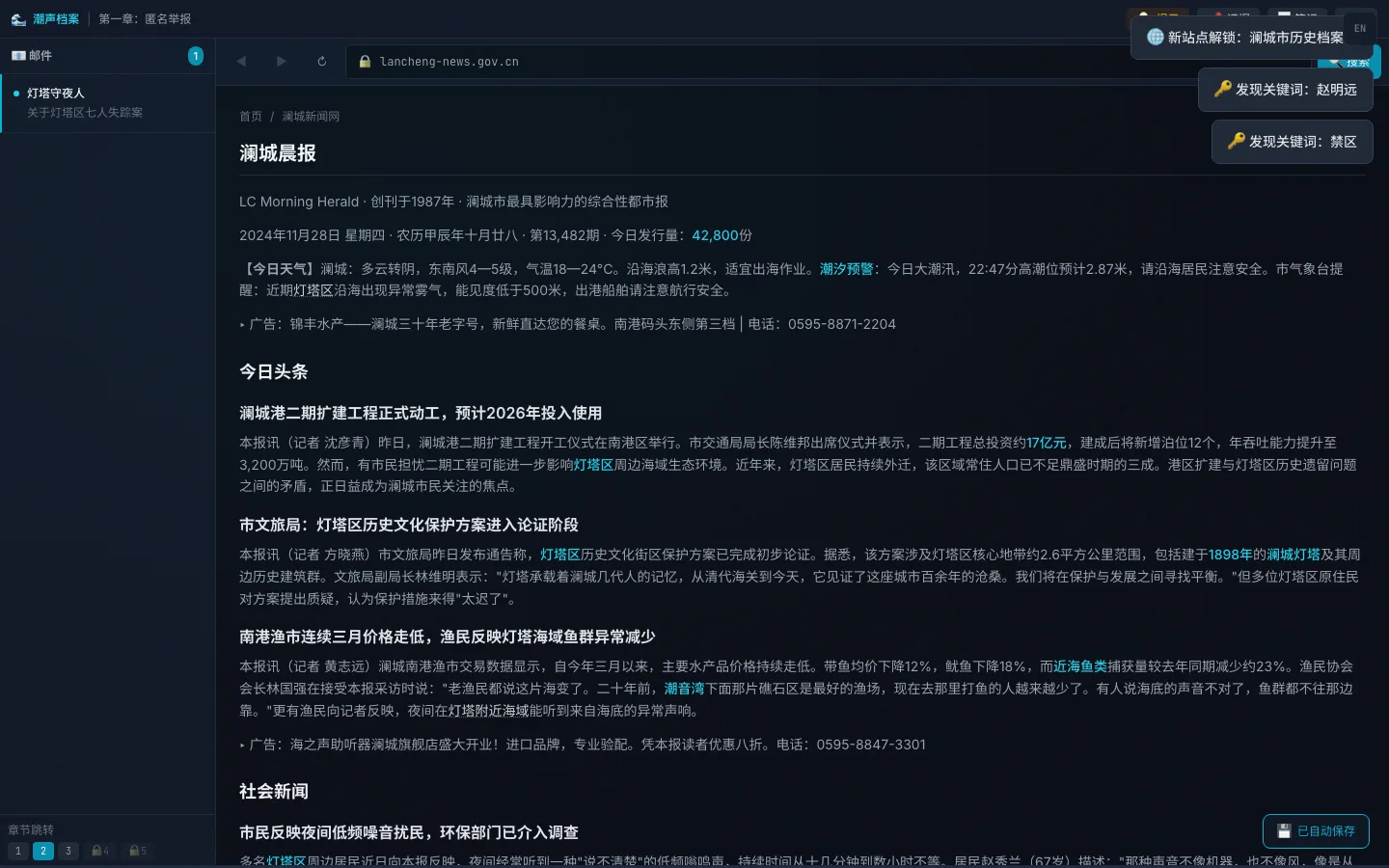The image size is (1389, 868).
Task: Click the unread mail count badge
Action: point(196,56)
